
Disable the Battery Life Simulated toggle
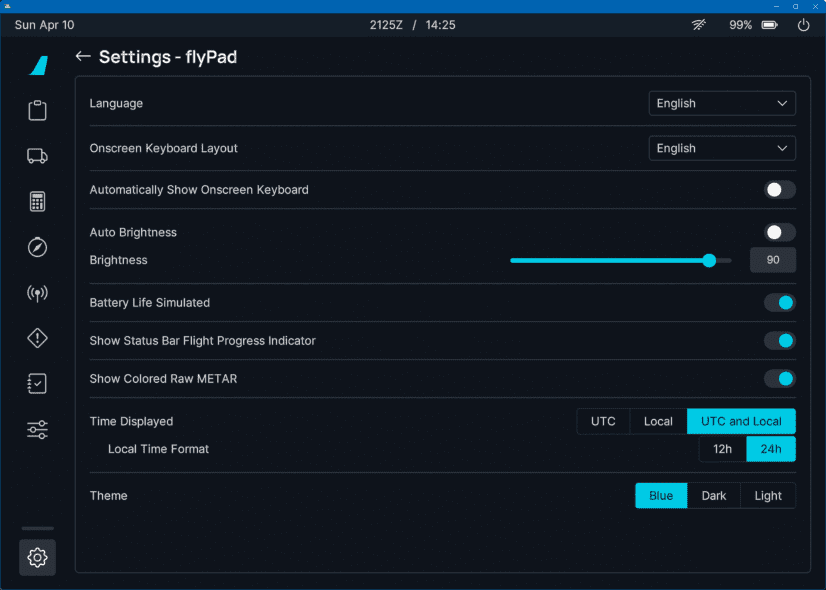click(x=779, y=303)
